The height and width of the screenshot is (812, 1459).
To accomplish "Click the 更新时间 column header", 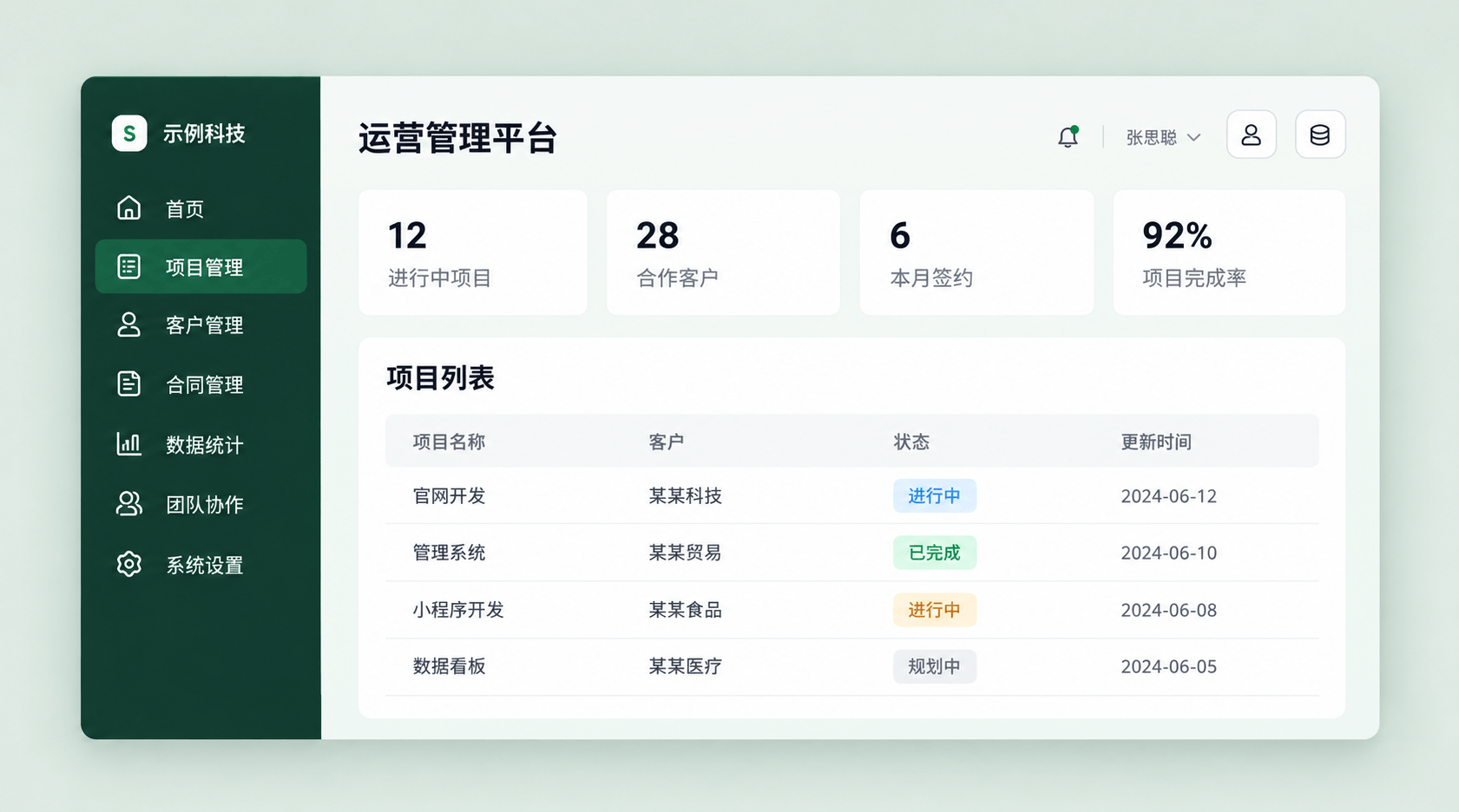I will (x=1156, y=442).
